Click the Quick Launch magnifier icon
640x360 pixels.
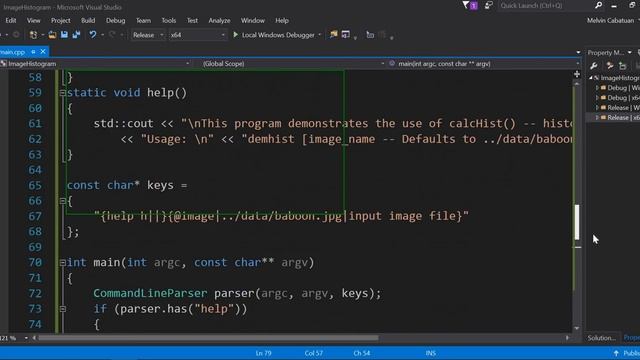598,5
